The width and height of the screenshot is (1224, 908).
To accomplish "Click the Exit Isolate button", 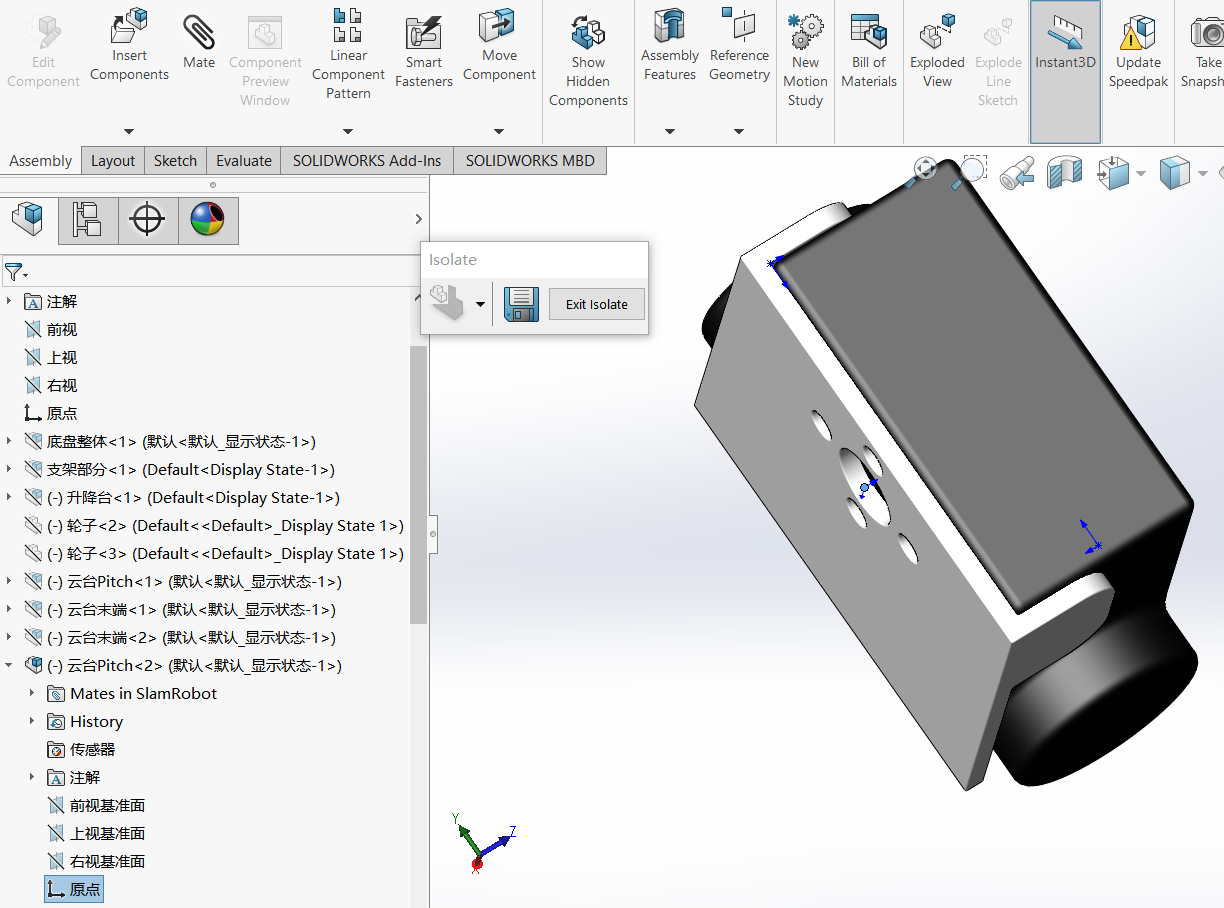I will [596, 304].
